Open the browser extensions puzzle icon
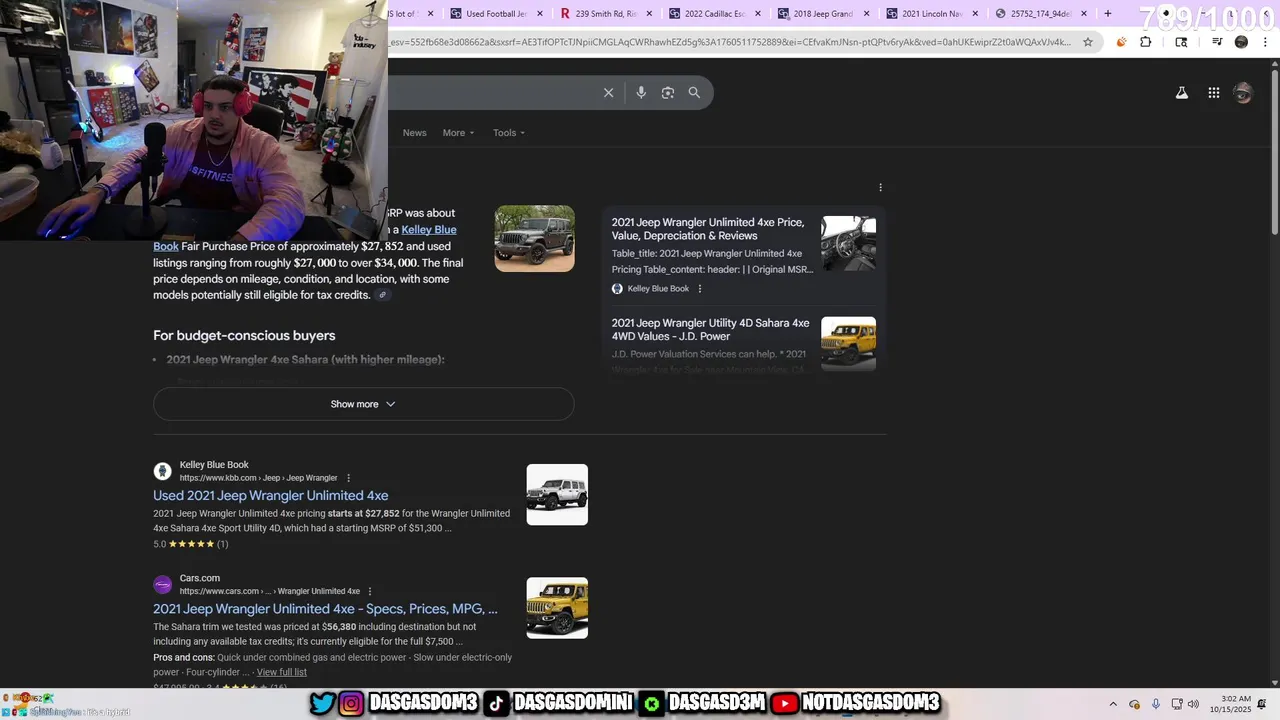The height and width of the screenshot is (720, 1280). tap(1146, 42)
